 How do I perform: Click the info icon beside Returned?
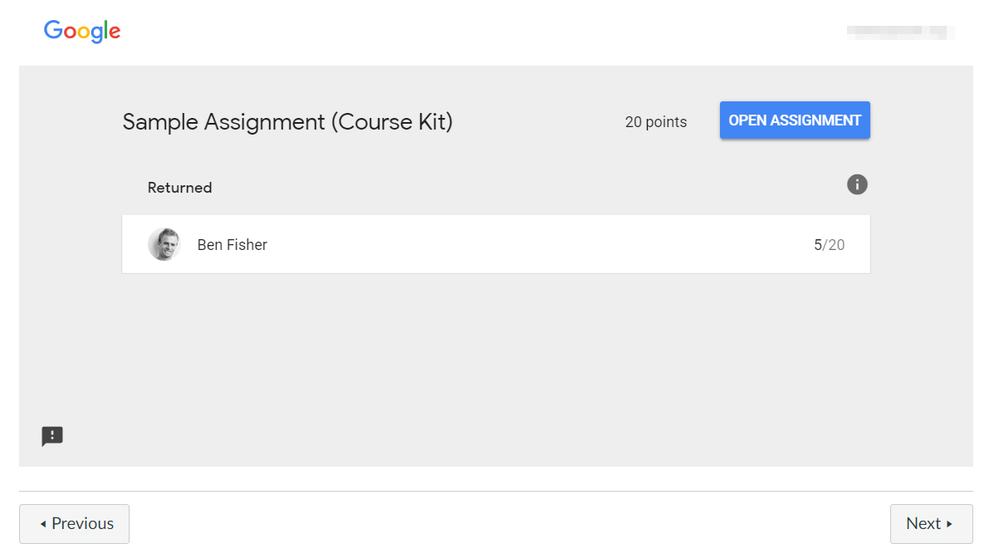(x=857, y=185)
